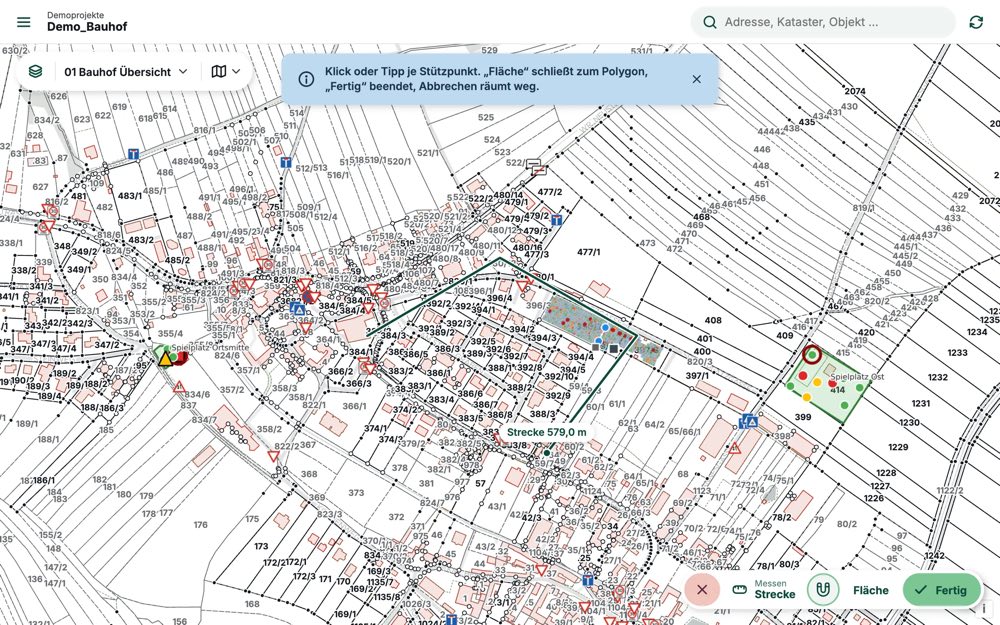Click the blue pedestrian sign near parcel 3682
This screenshot has height=625, width=1000.
(298, 309)
